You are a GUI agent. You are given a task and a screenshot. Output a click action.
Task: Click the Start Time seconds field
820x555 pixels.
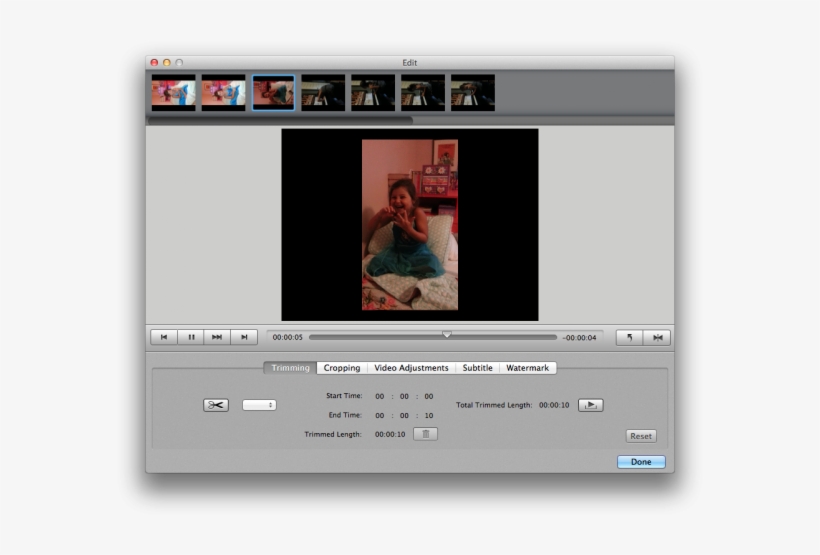[x=429, y=397]
